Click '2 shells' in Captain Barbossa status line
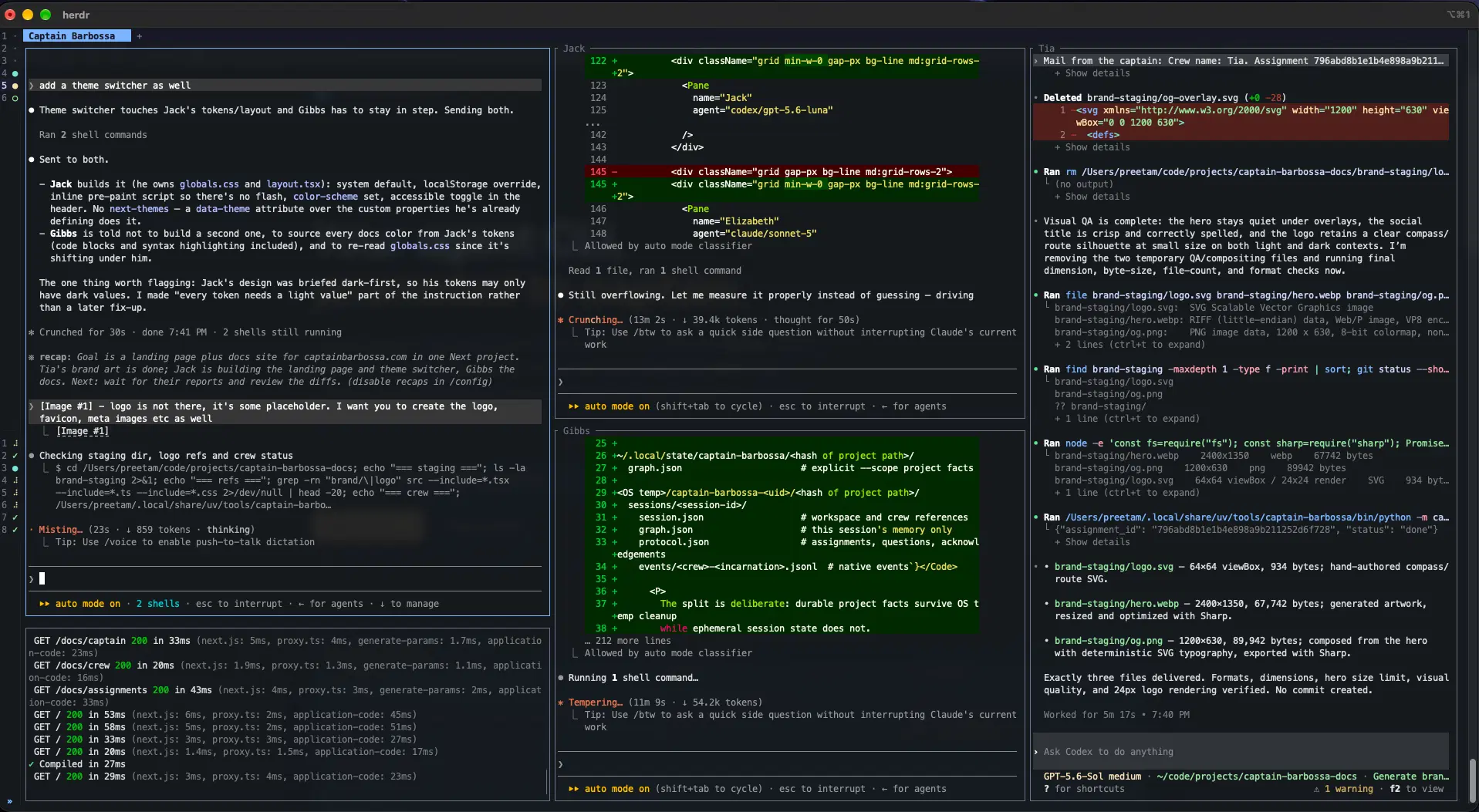Image resolution: width=1479 pixels, height=812 pixels. coord(157,604)
